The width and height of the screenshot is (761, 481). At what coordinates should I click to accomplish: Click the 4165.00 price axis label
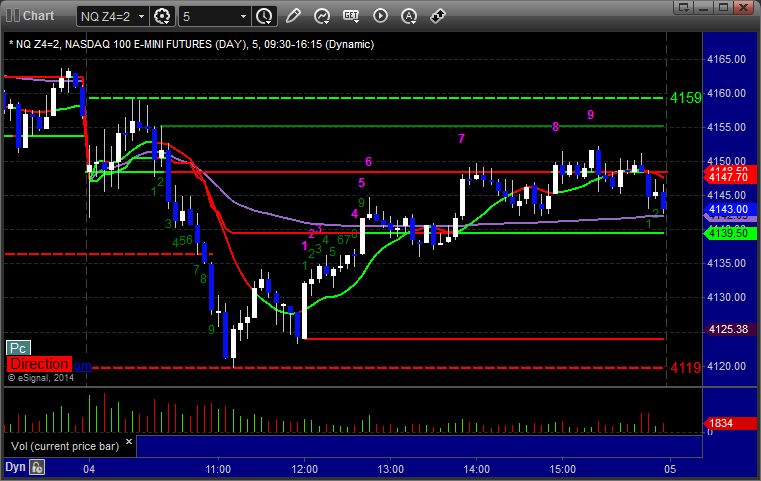(x=727, y=59)
